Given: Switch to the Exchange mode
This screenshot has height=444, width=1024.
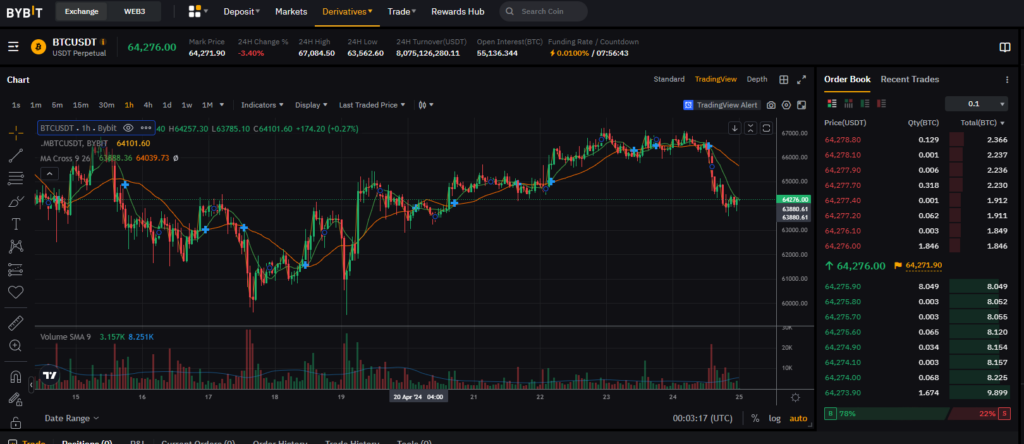Looking at the screenshot, I should point(82,11).
